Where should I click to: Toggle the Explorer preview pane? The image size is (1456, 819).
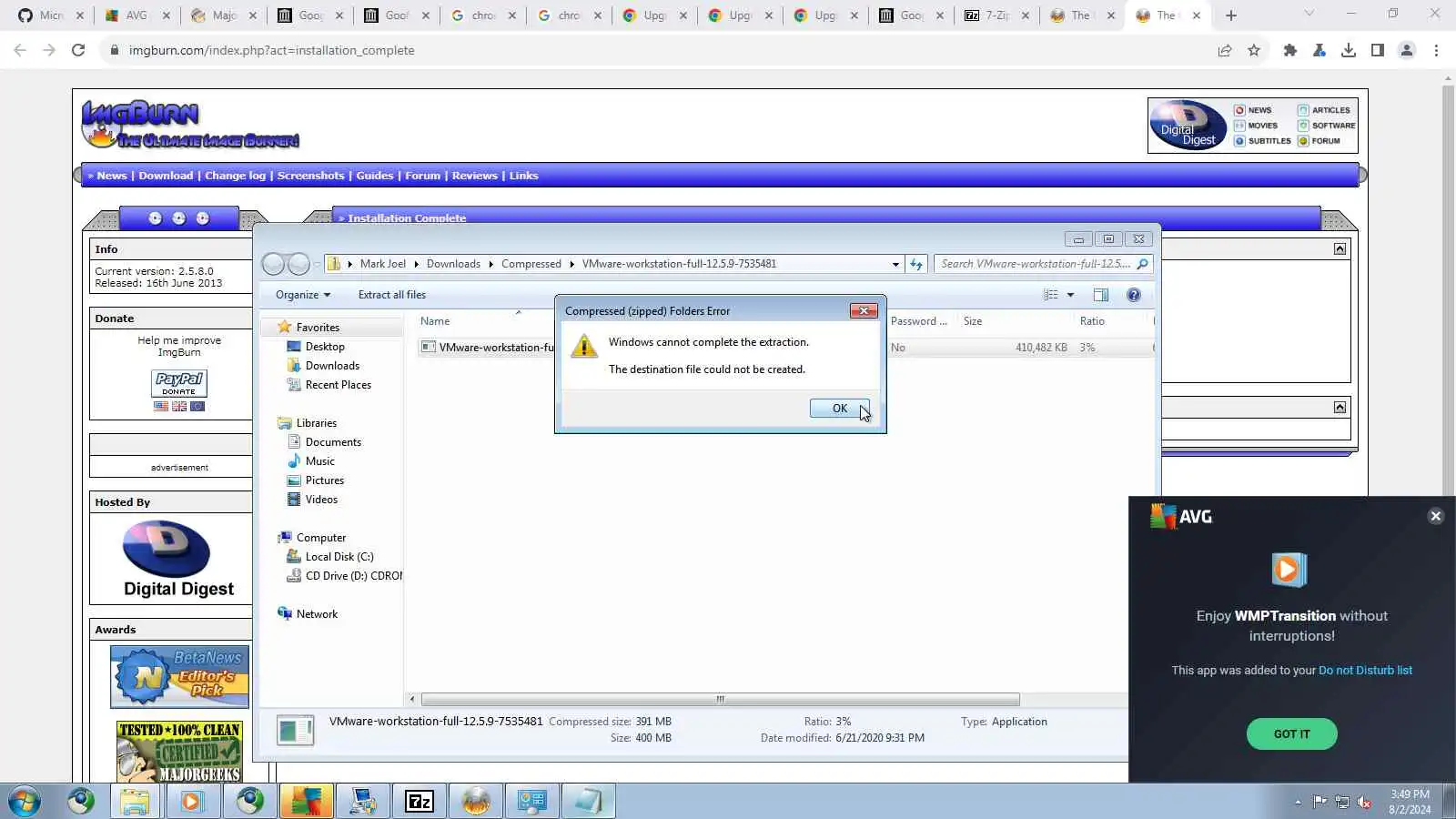pyautogui.click(x=1101, y=295)
